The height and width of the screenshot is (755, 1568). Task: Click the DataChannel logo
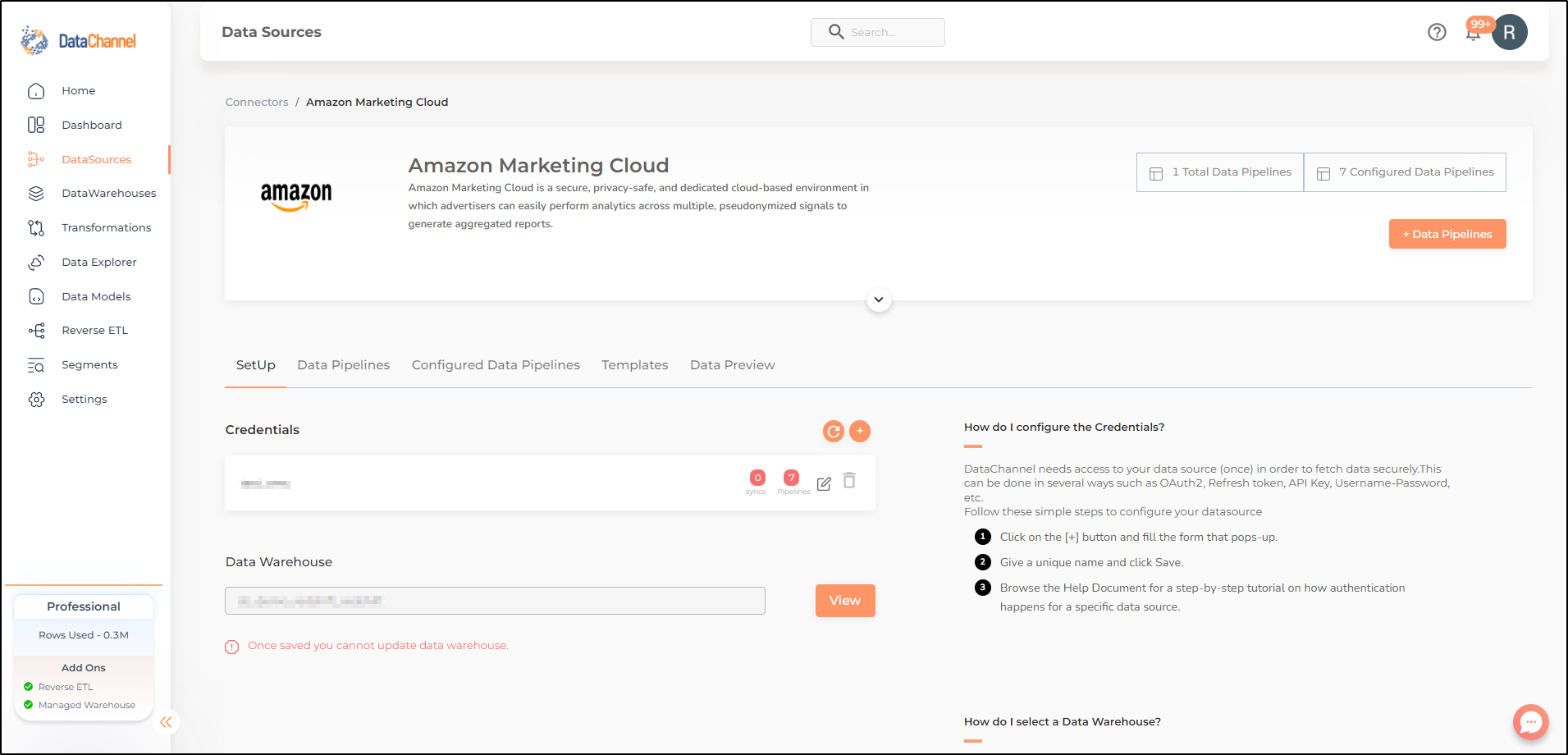coord(79,40)
